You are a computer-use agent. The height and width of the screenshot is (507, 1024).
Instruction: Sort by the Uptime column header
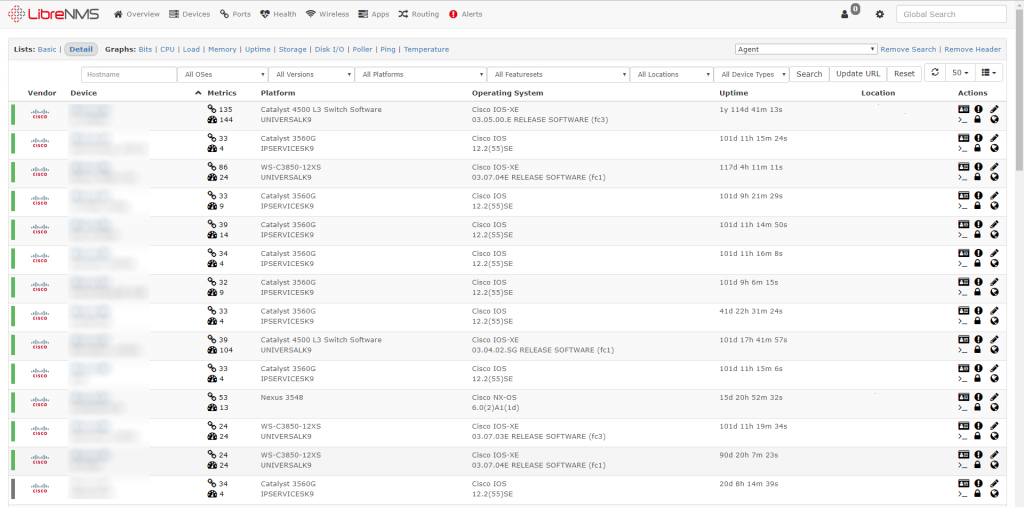coord(734,93)
